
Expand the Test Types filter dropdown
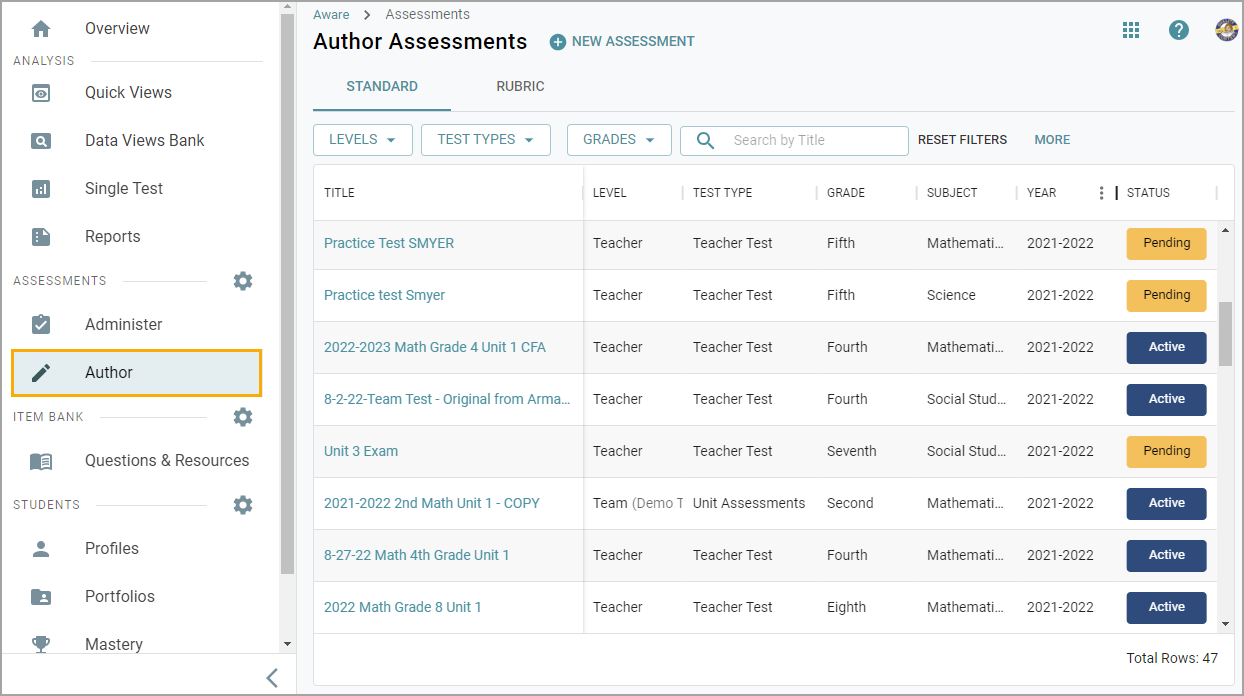pyautogui.click(x=485, y=140)
